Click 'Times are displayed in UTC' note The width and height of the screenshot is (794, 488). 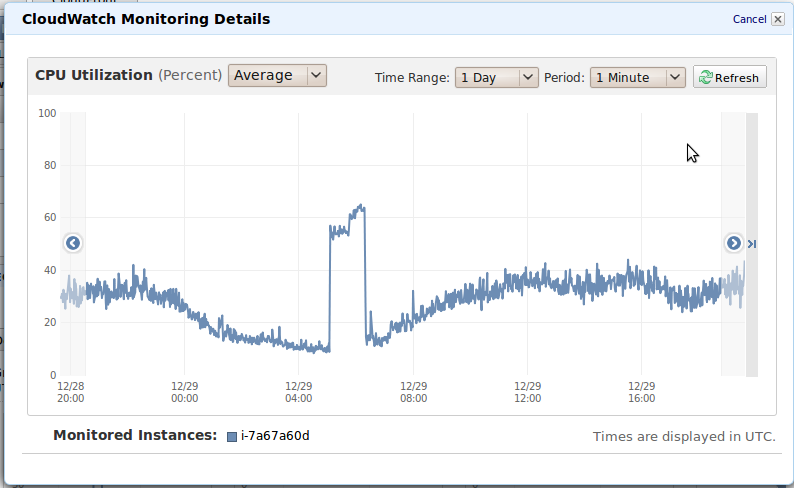tap(684, 436)
